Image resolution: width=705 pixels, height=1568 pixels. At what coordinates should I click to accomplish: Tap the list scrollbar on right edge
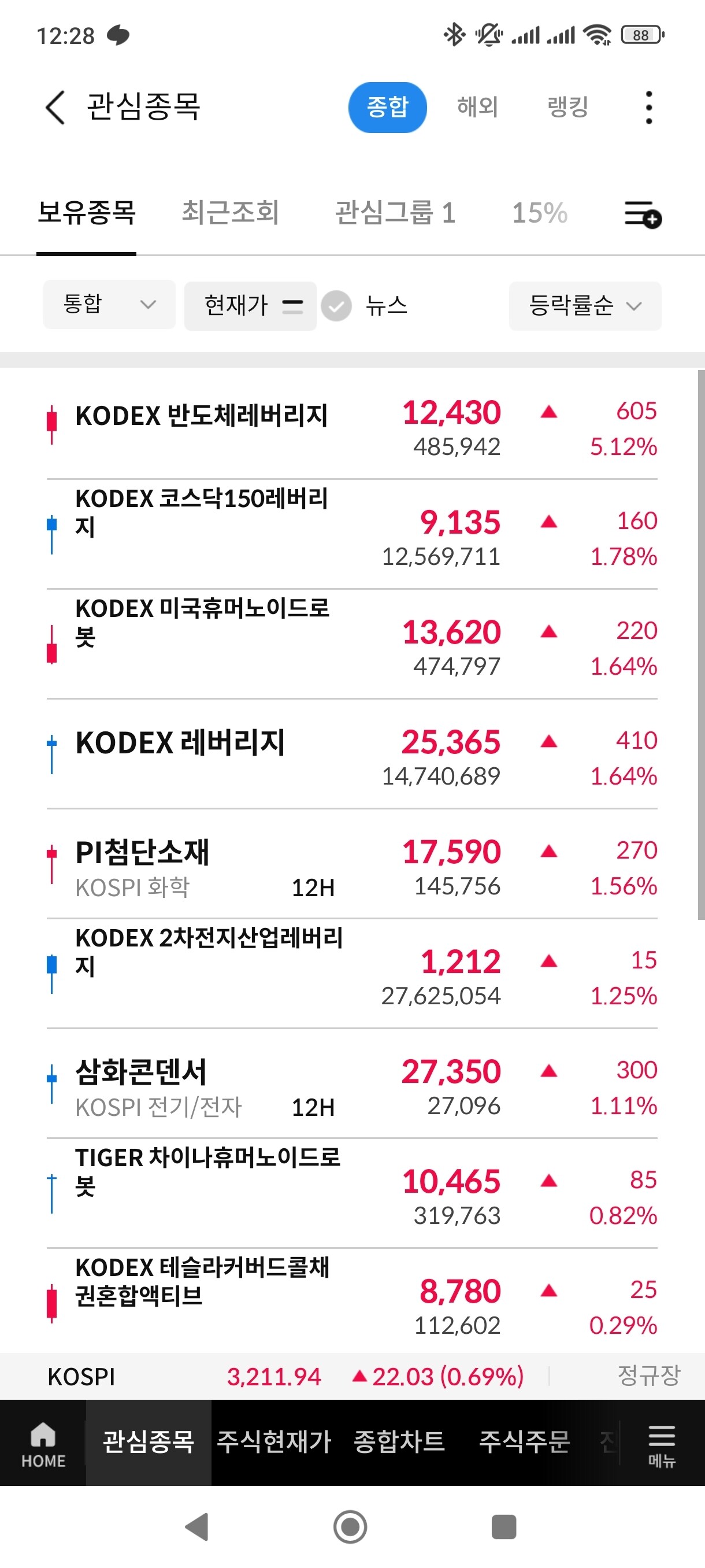click(701, 644)
